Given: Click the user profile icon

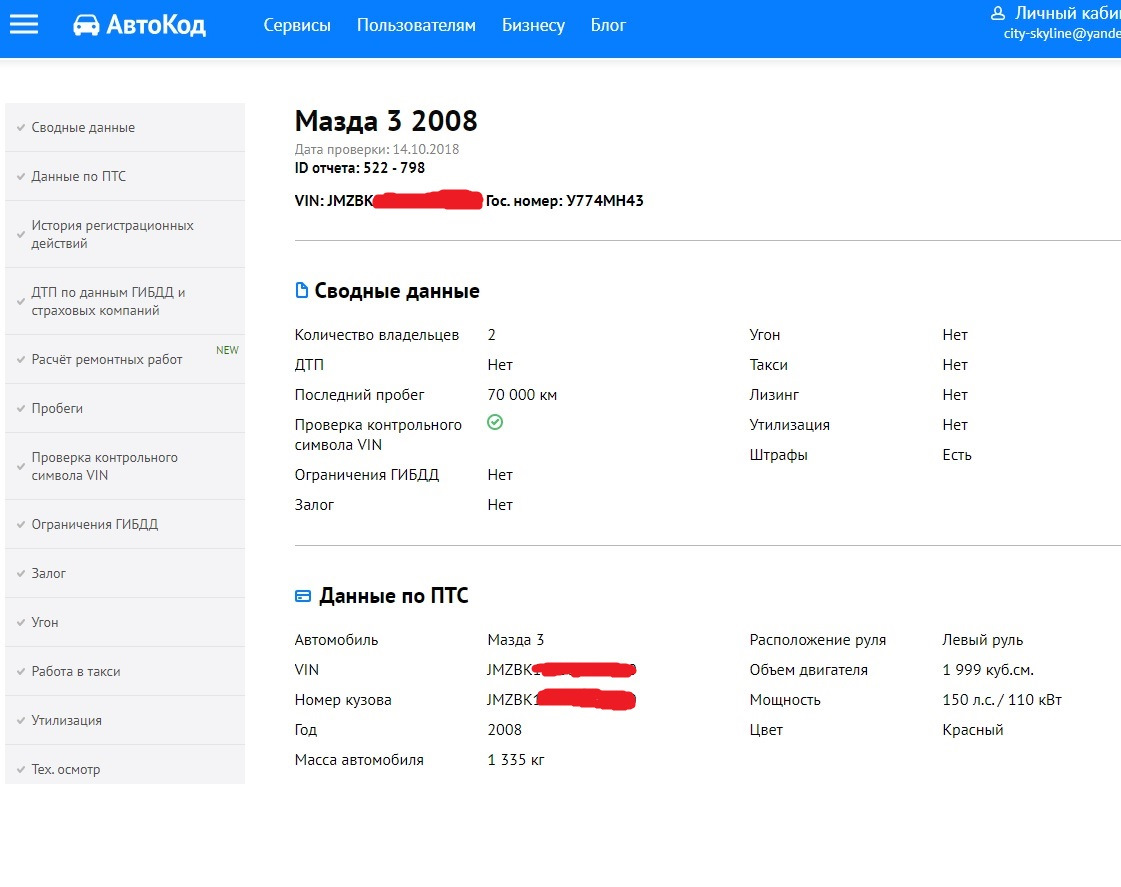Looking at the screenshot, I should click(x=997, y=14).
